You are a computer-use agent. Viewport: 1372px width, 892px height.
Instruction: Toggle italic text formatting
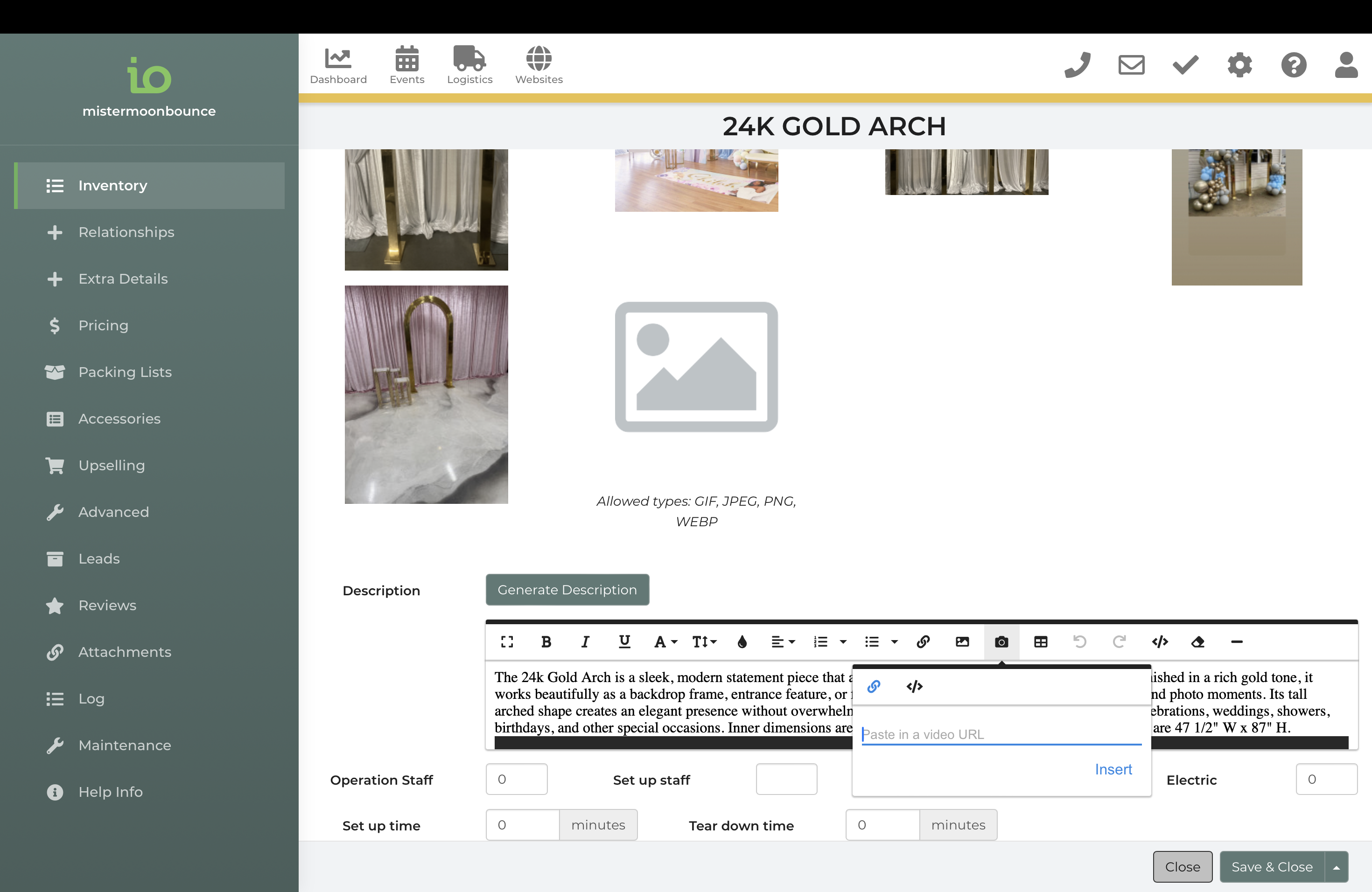click(x=585, y=641)
